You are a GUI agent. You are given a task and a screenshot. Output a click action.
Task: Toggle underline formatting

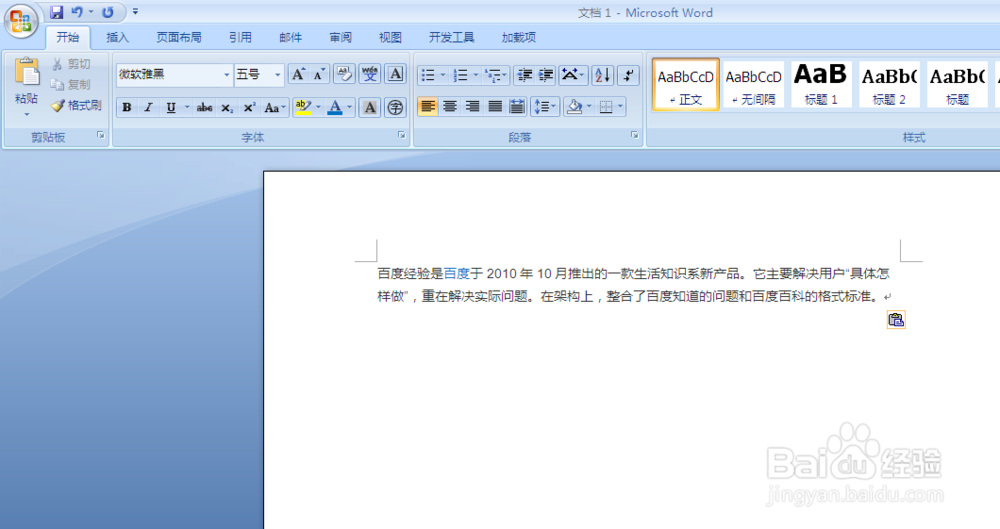click(x=171, y=107)
